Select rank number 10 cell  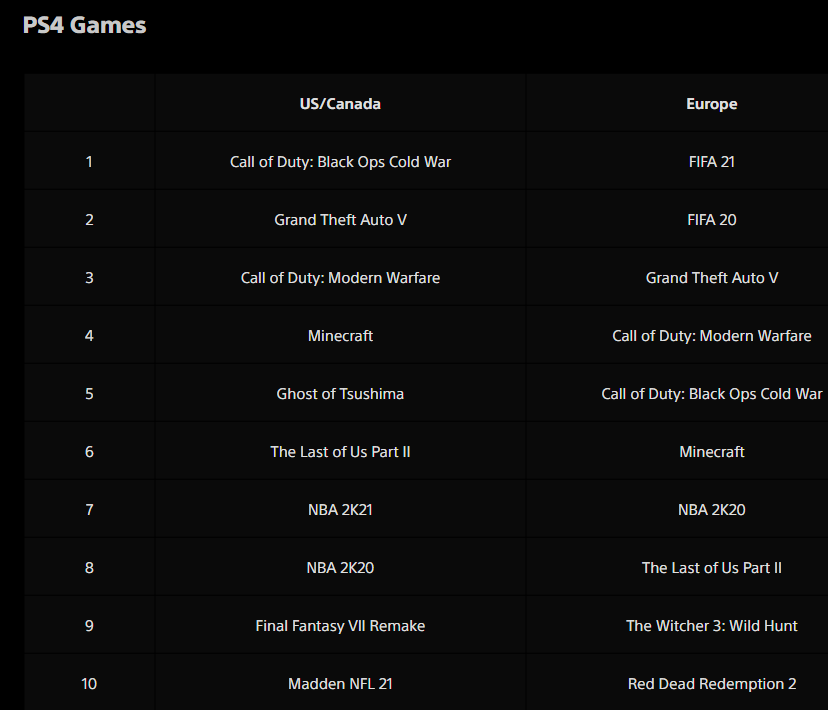(x=89, y=684)
